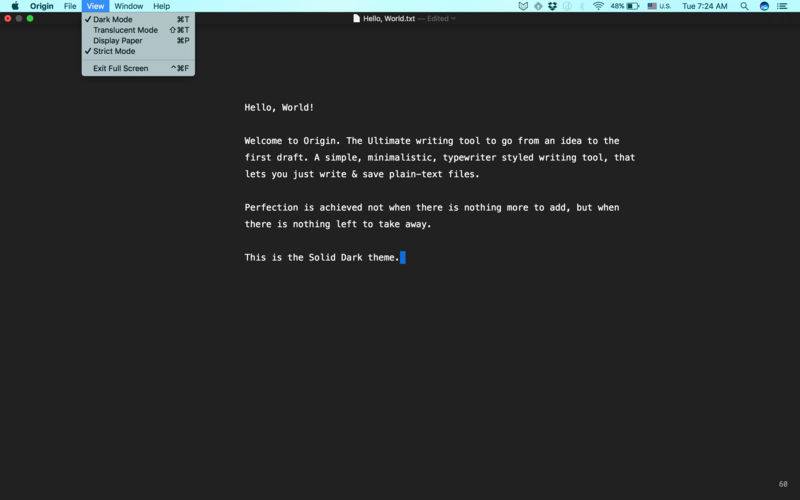Open Spotlight search magnifier icon
This screenshot has width=800, height=500.
744,6
